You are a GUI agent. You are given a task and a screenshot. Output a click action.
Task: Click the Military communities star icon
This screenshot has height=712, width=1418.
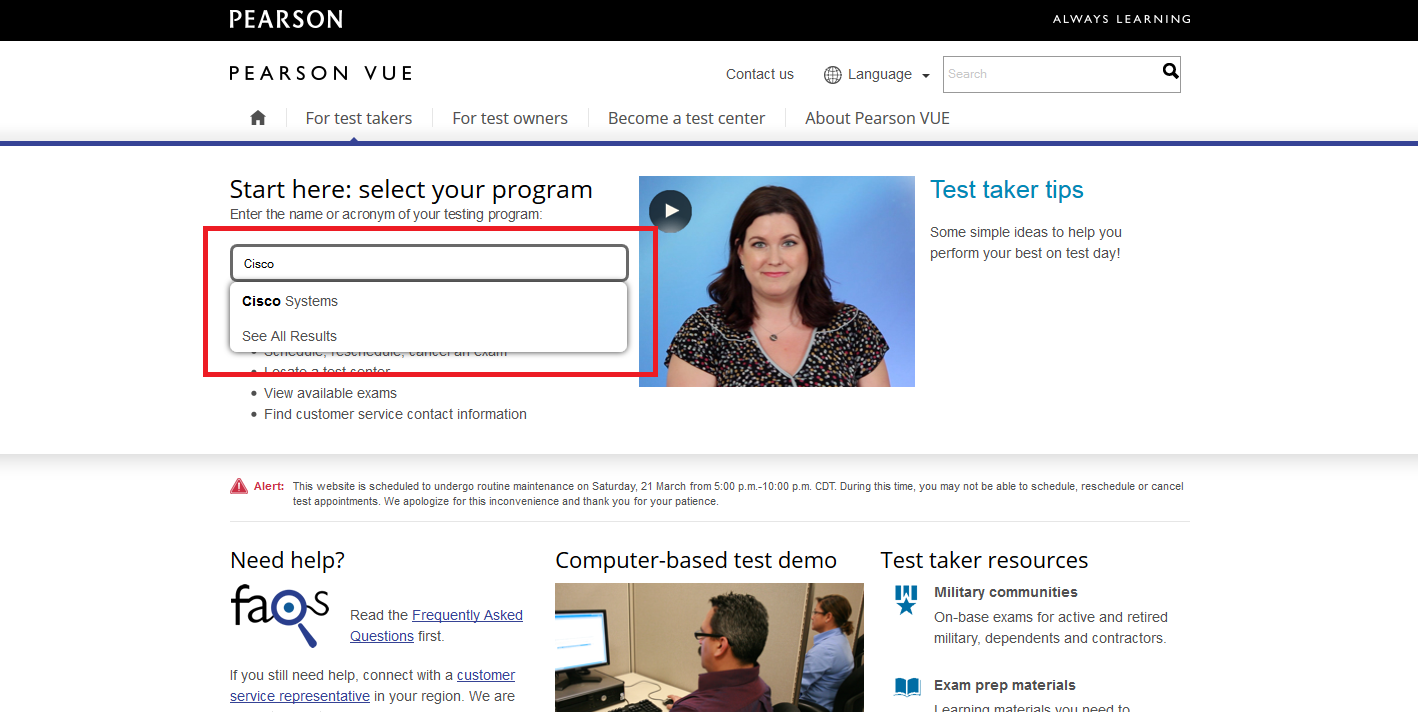[906, 600]
